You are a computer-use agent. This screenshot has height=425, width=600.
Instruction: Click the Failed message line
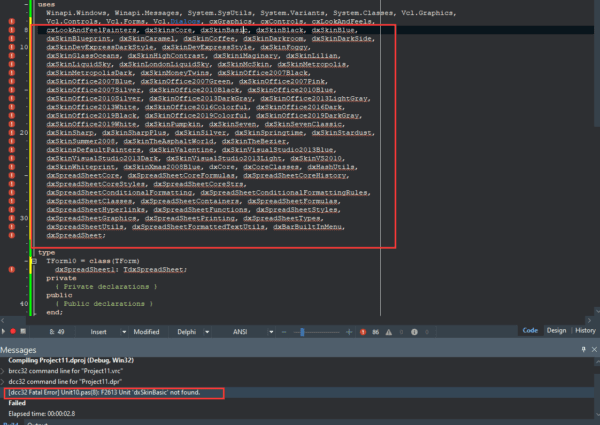pos(17,403)
